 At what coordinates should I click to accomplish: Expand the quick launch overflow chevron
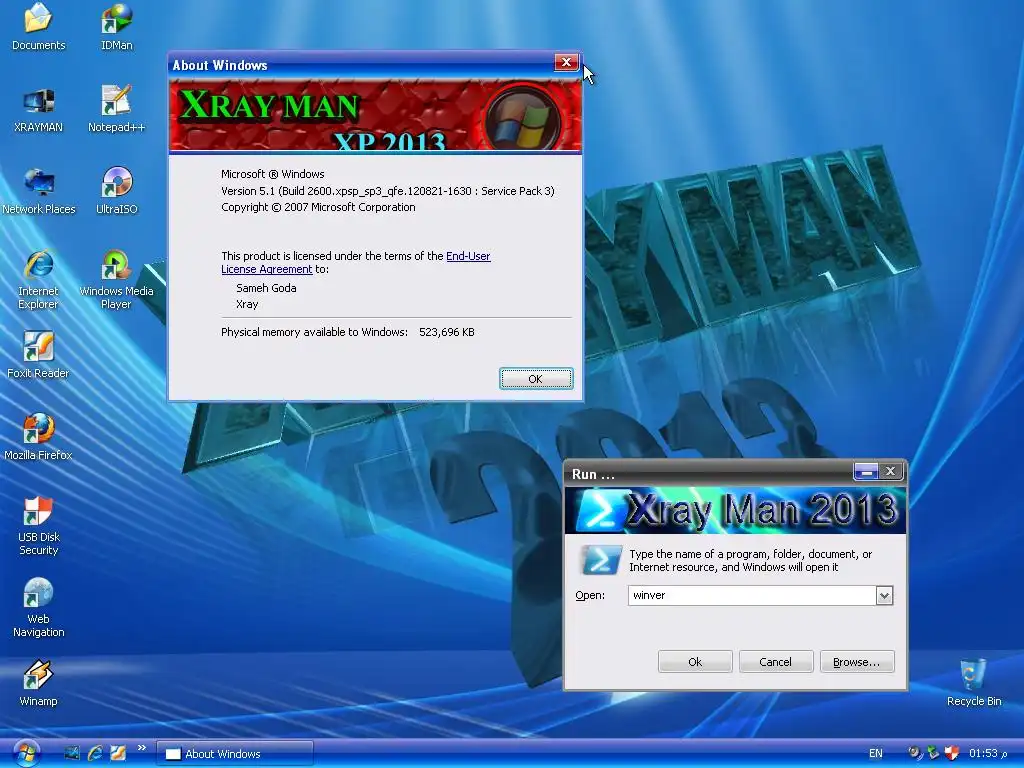[x=141, y=748]
